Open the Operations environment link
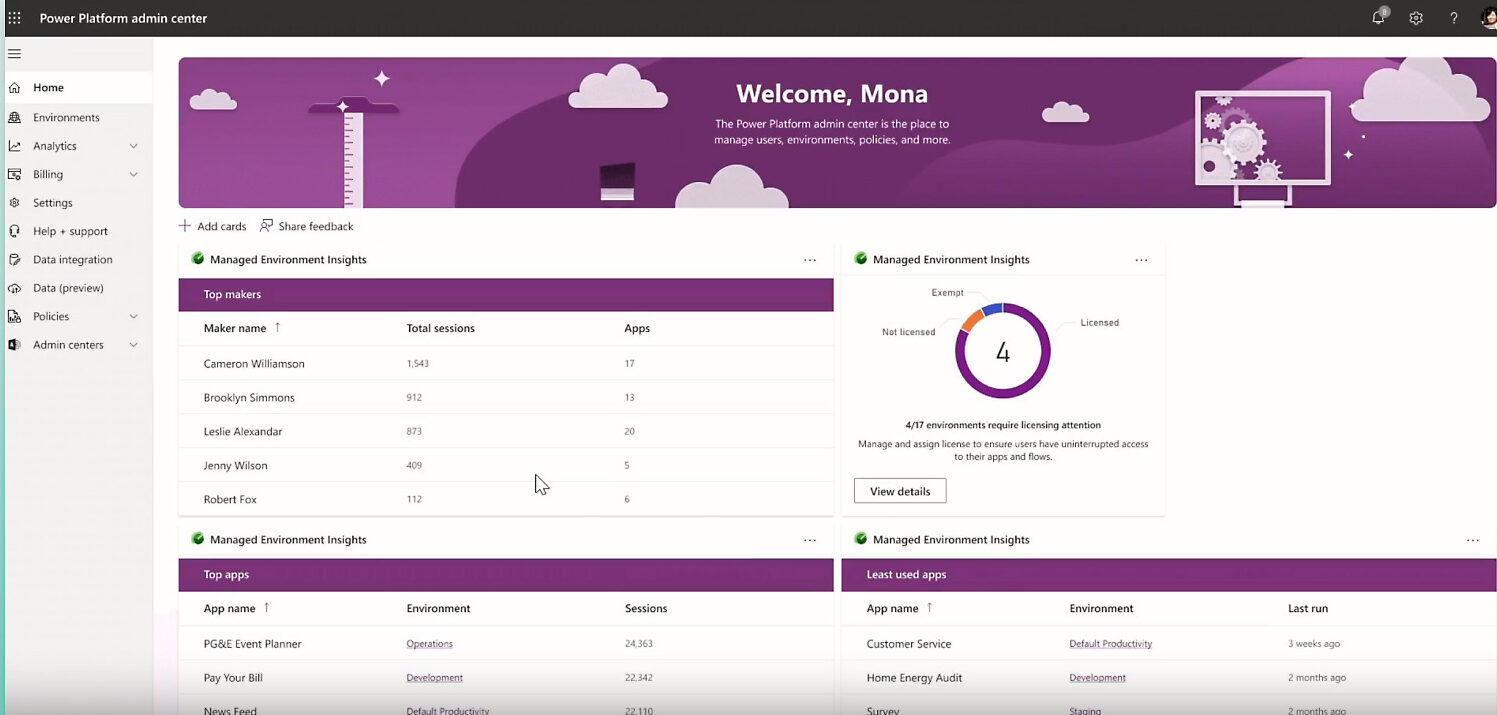This screenshot has height=715, width=1497. click(x=430, y=644)
